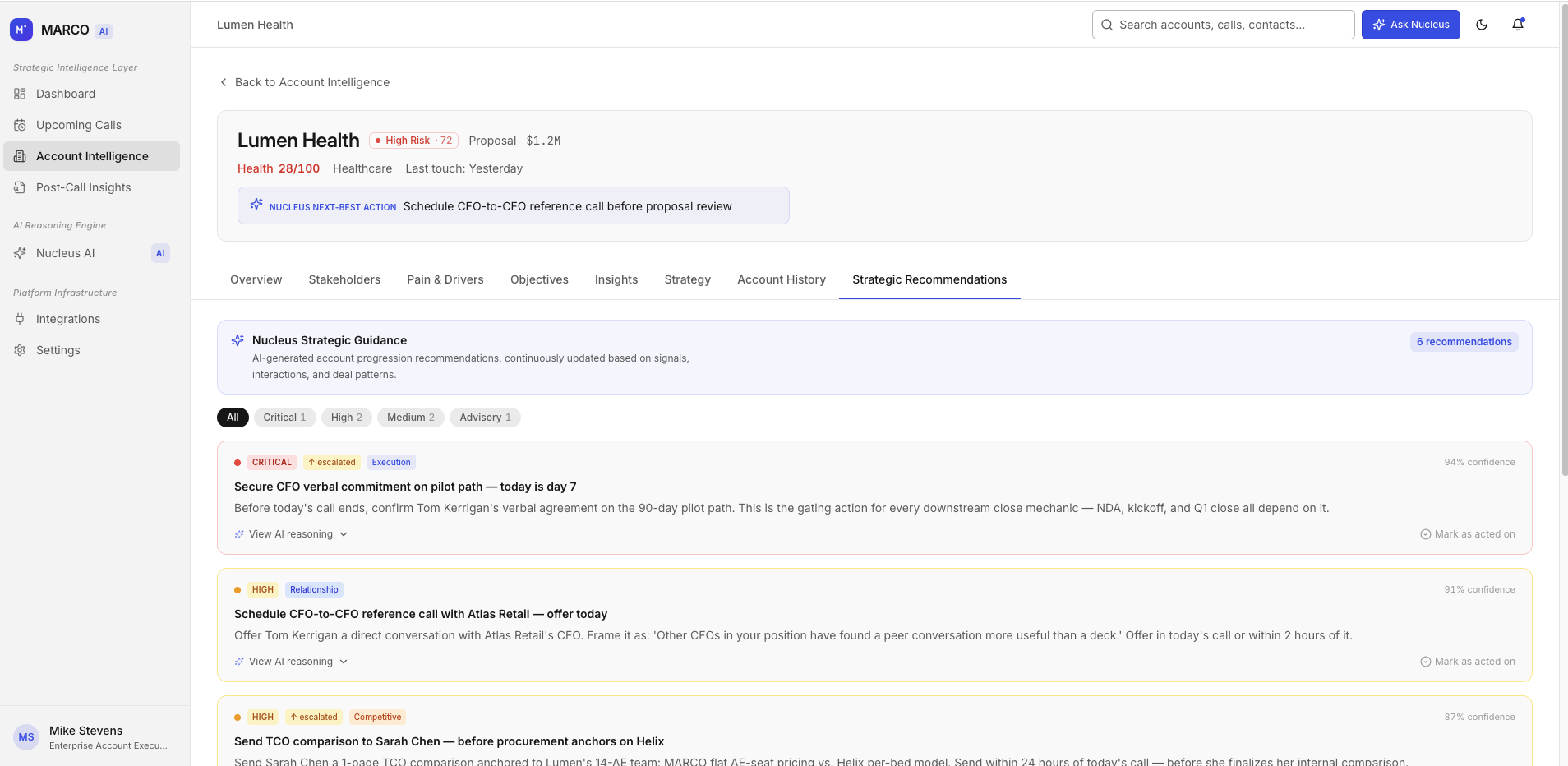Click Back to Account Intelligence link
The image size is (1568, 766).
304,82
